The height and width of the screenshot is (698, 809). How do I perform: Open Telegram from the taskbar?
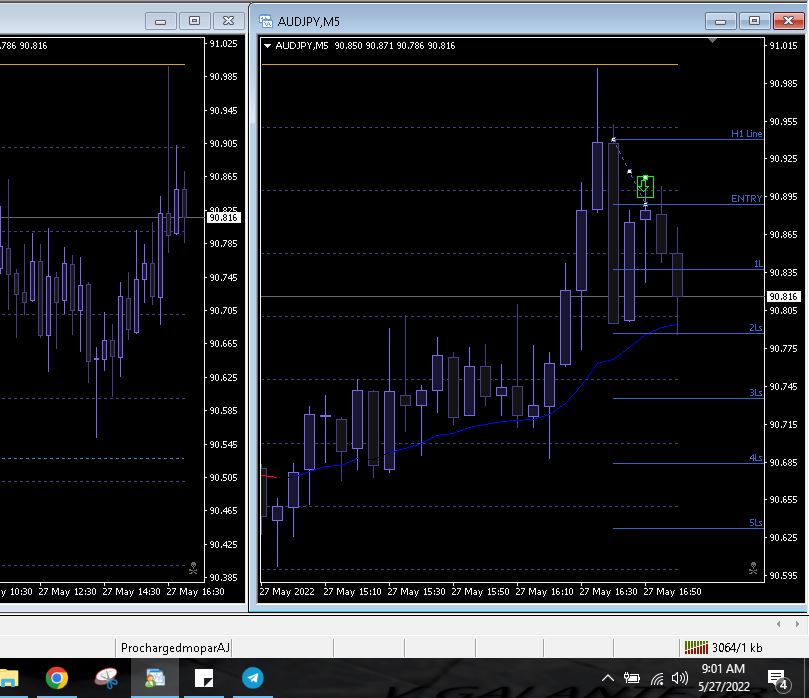253,679
